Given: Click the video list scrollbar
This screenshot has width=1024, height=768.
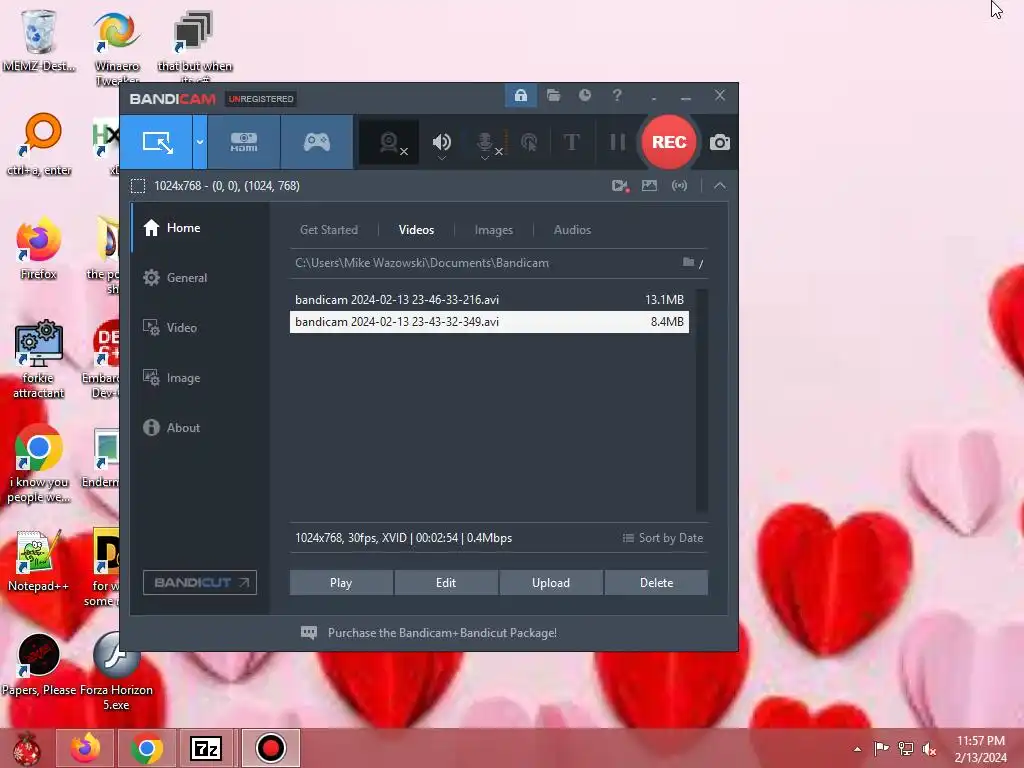Looking at the screenshot, I should 702,400.
